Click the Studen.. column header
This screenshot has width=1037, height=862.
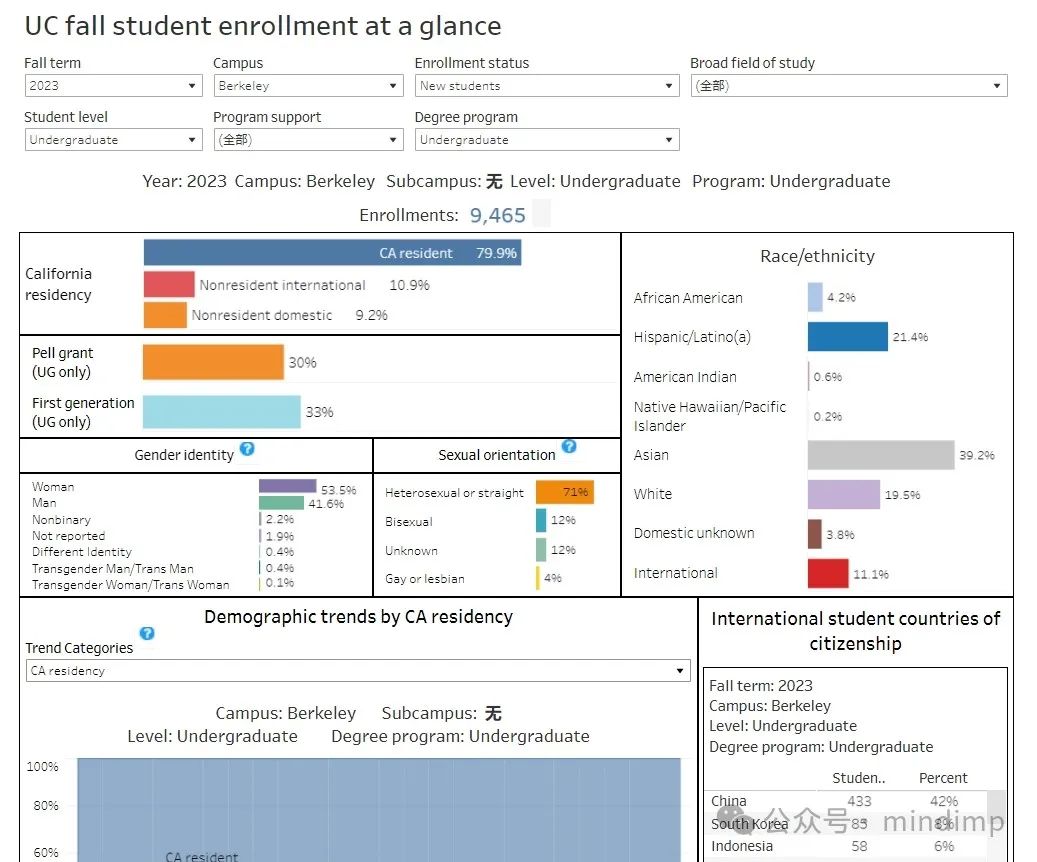coord(858,777)
